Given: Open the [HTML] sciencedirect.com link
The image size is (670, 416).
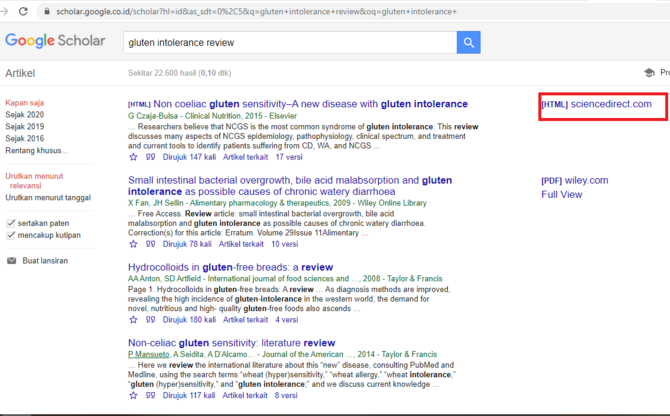Looking at the screenshot, I should click(x=597, y=104).
